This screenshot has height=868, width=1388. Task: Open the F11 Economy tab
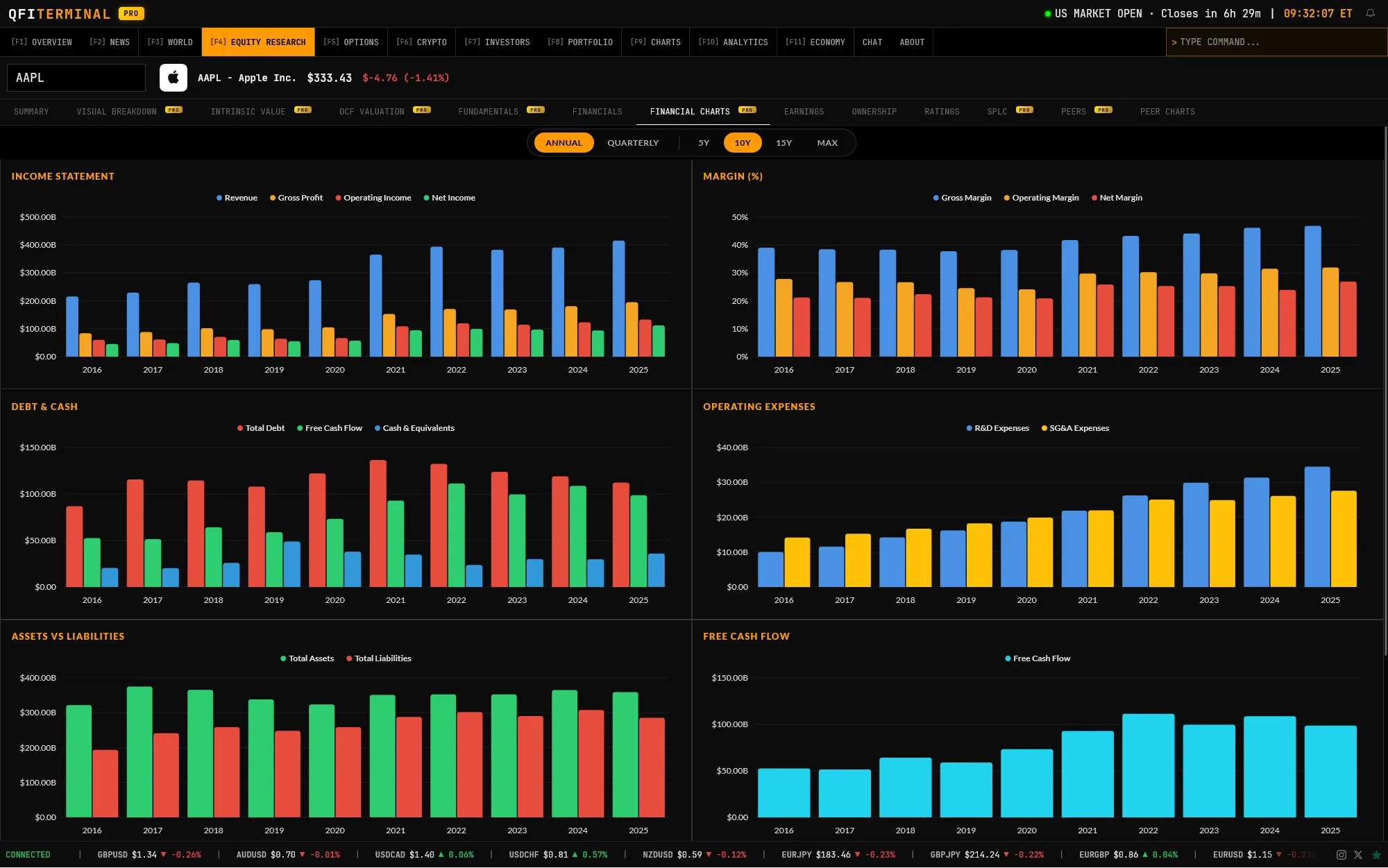coord(815,42)
